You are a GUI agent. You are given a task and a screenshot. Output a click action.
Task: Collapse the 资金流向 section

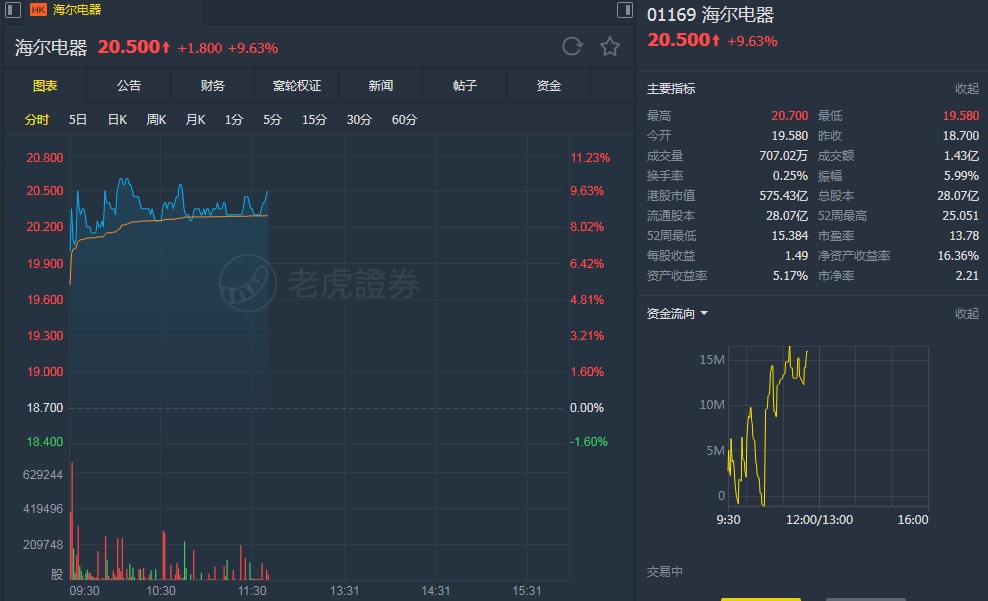tap(966, 314)
